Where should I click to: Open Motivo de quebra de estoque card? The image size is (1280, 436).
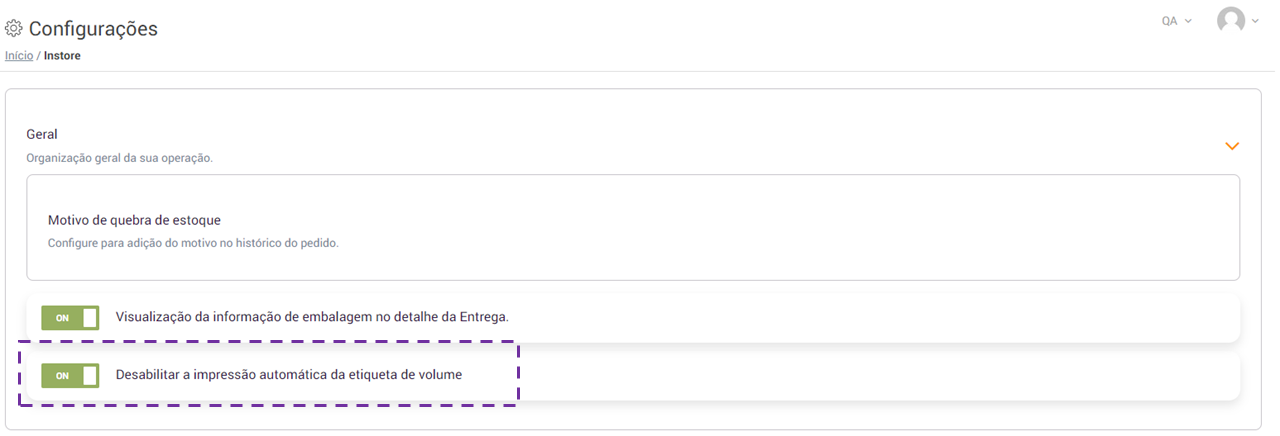633,228
